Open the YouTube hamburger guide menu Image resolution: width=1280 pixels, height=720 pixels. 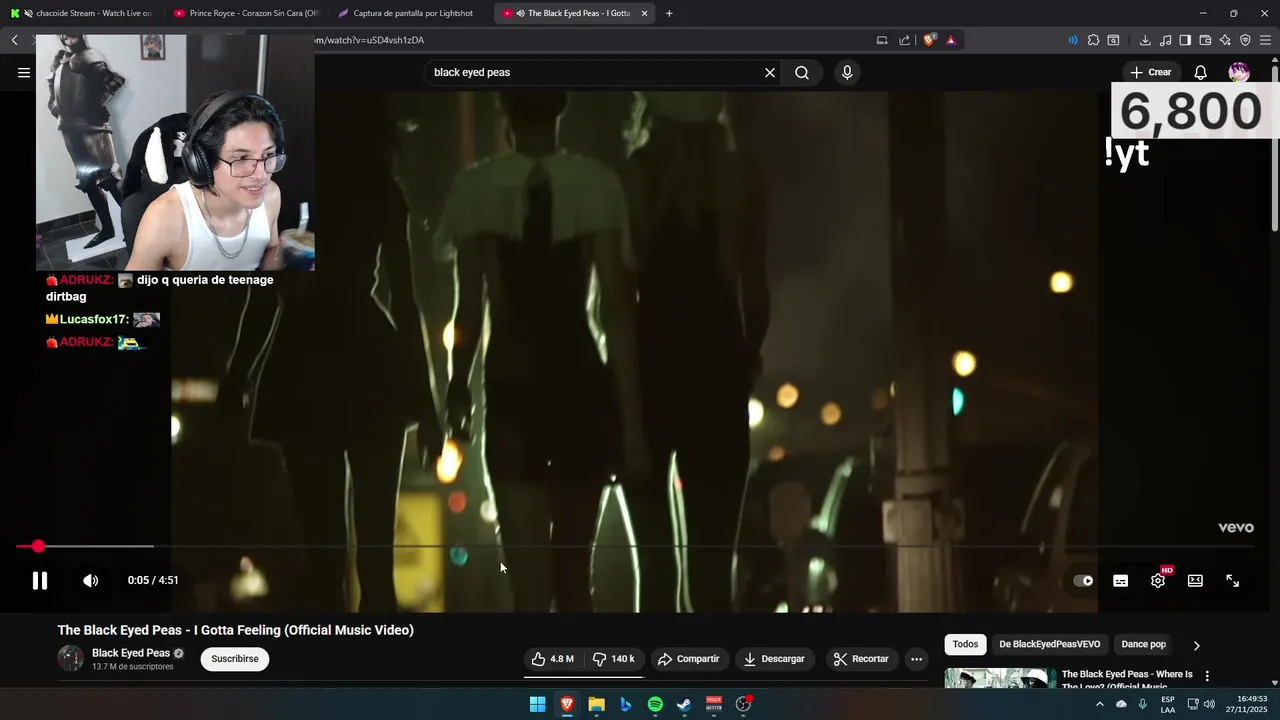pyautogui.click(x=24, y=72)
